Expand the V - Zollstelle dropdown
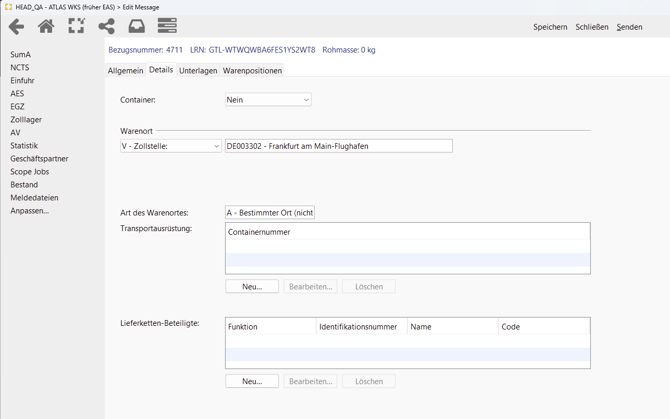 pyautogui.click(x=170, y=146)
